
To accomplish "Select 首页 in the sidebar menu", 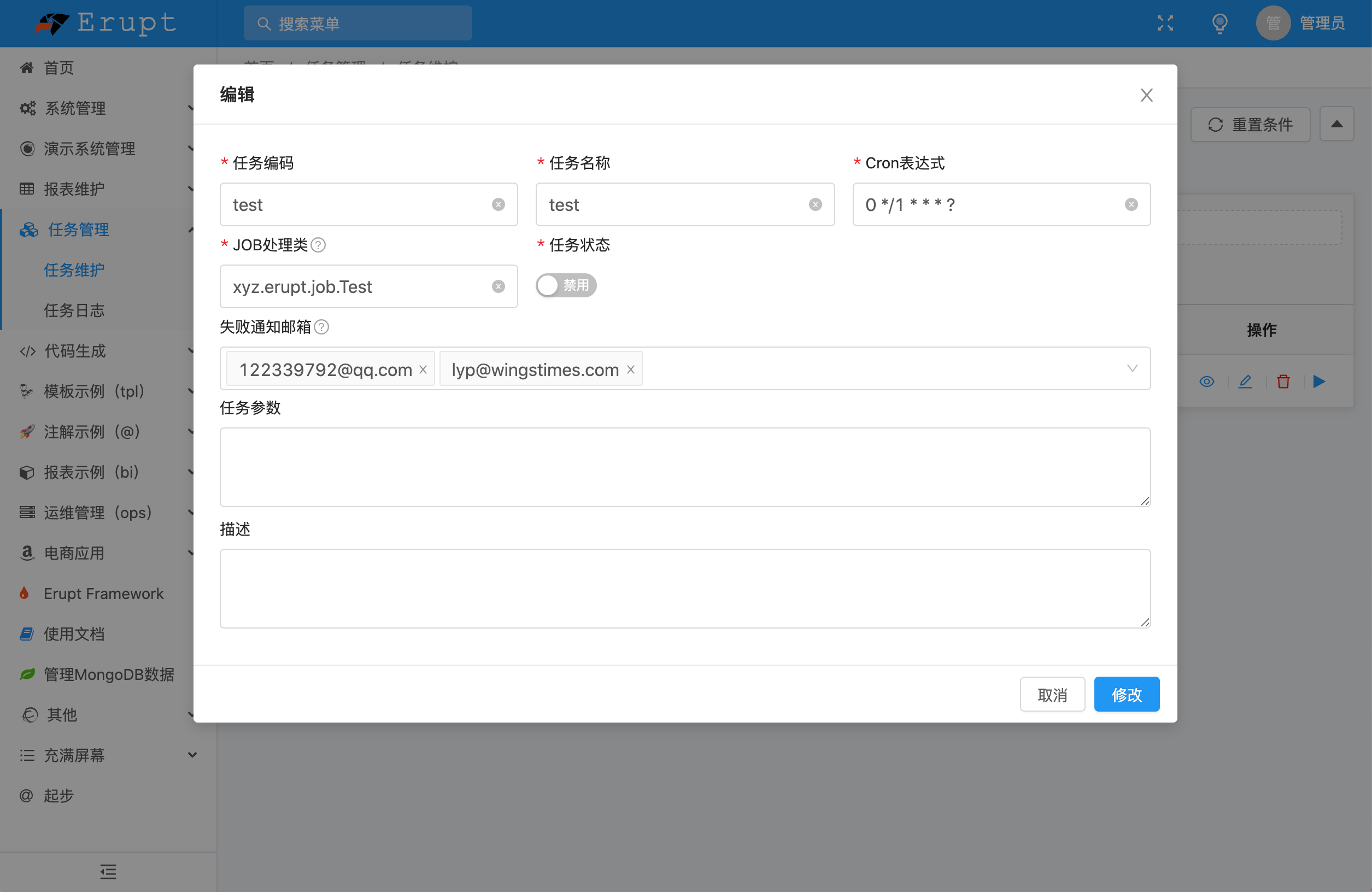I will [59, 68].
